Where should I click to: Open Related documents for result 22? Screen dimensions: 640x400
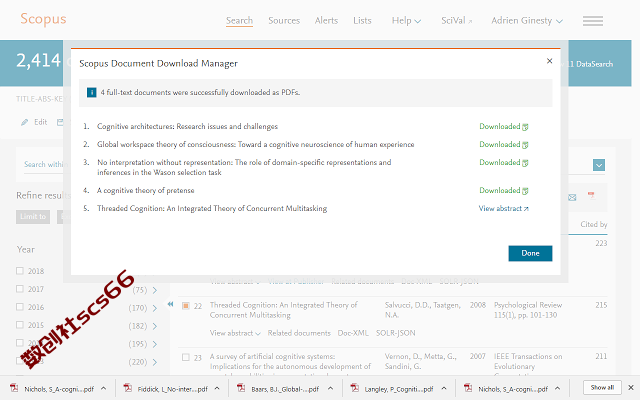pos(299,333)
